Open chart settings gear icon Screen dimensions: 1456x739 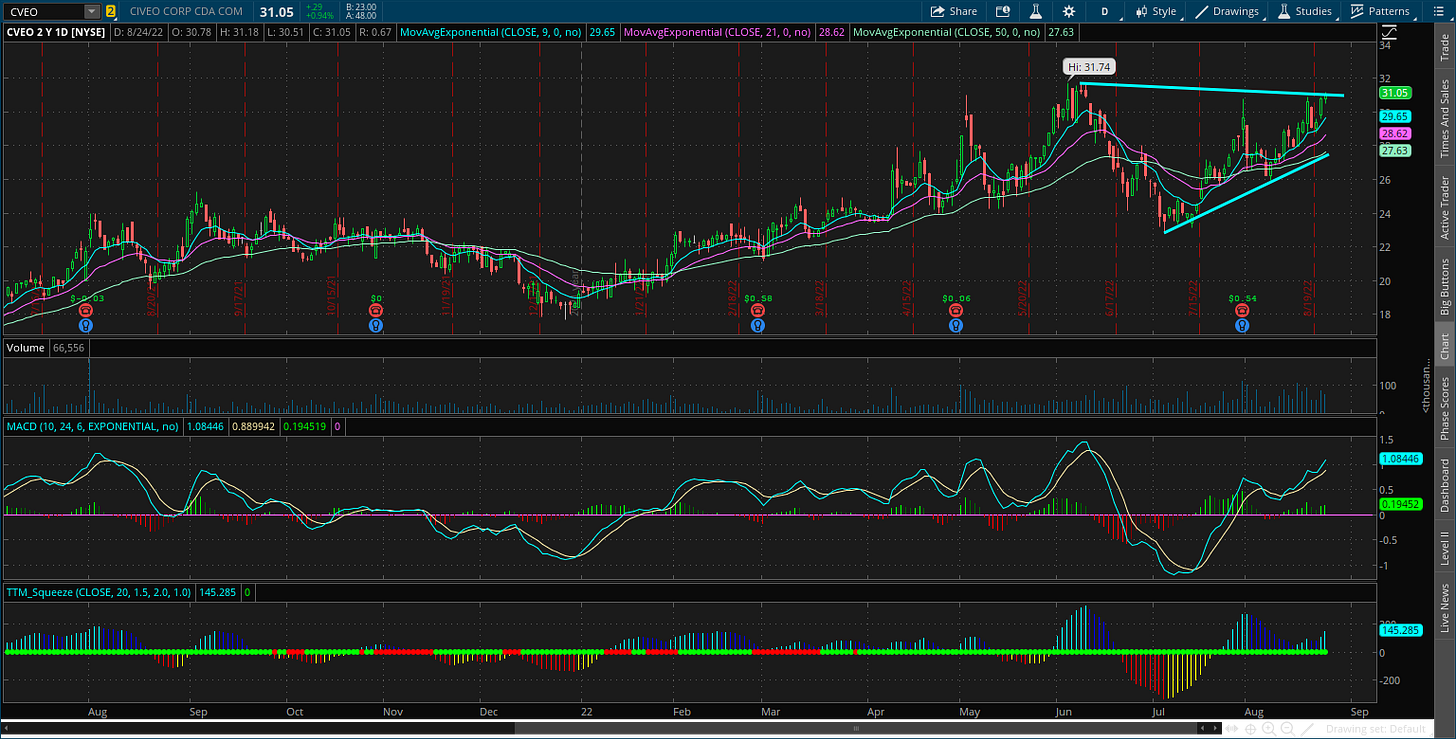pyautogui.click(x=1069, y=12)
